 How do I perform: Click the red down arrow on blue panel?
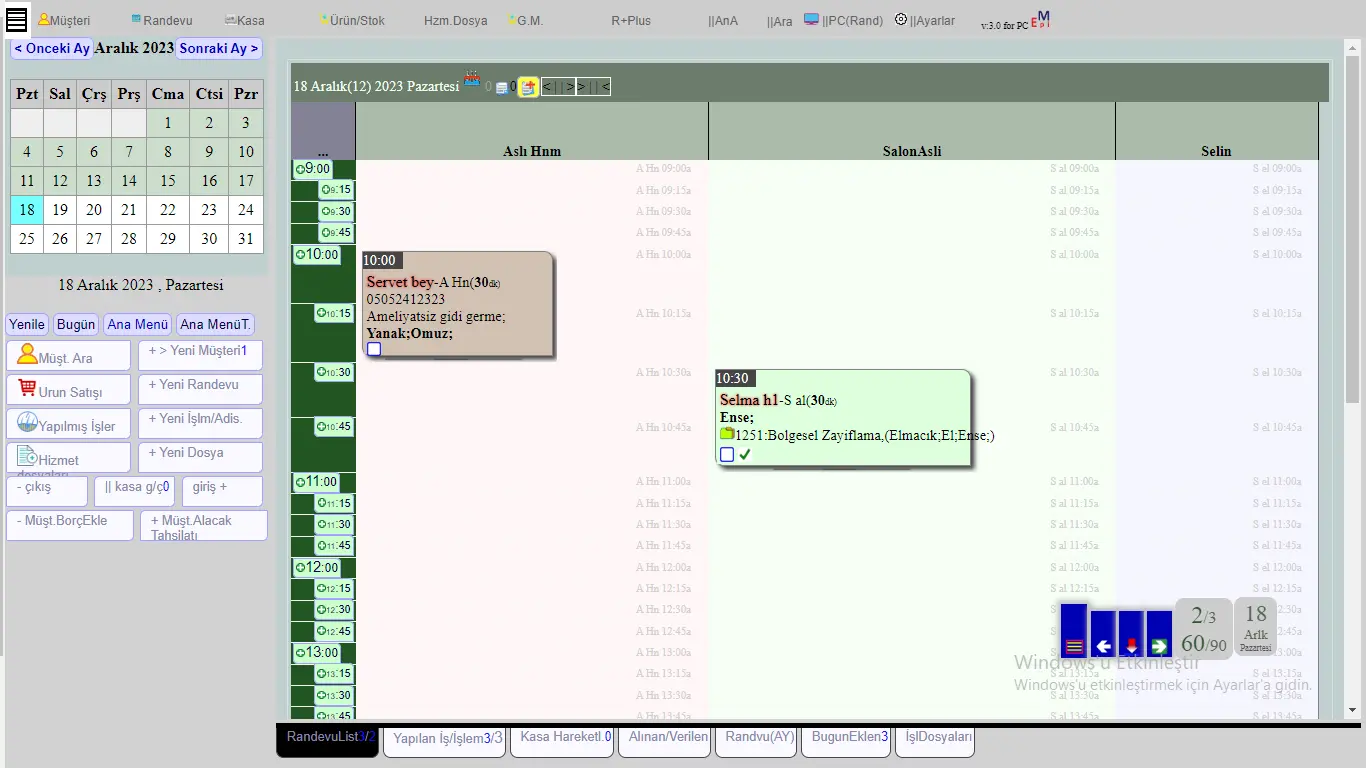(x=1132, y=646)
